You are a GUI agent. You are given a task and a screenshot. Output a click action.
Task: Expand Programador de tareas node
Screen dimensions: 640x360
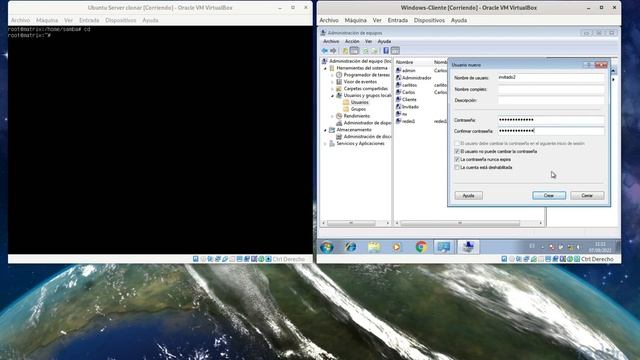click(332, 75)
